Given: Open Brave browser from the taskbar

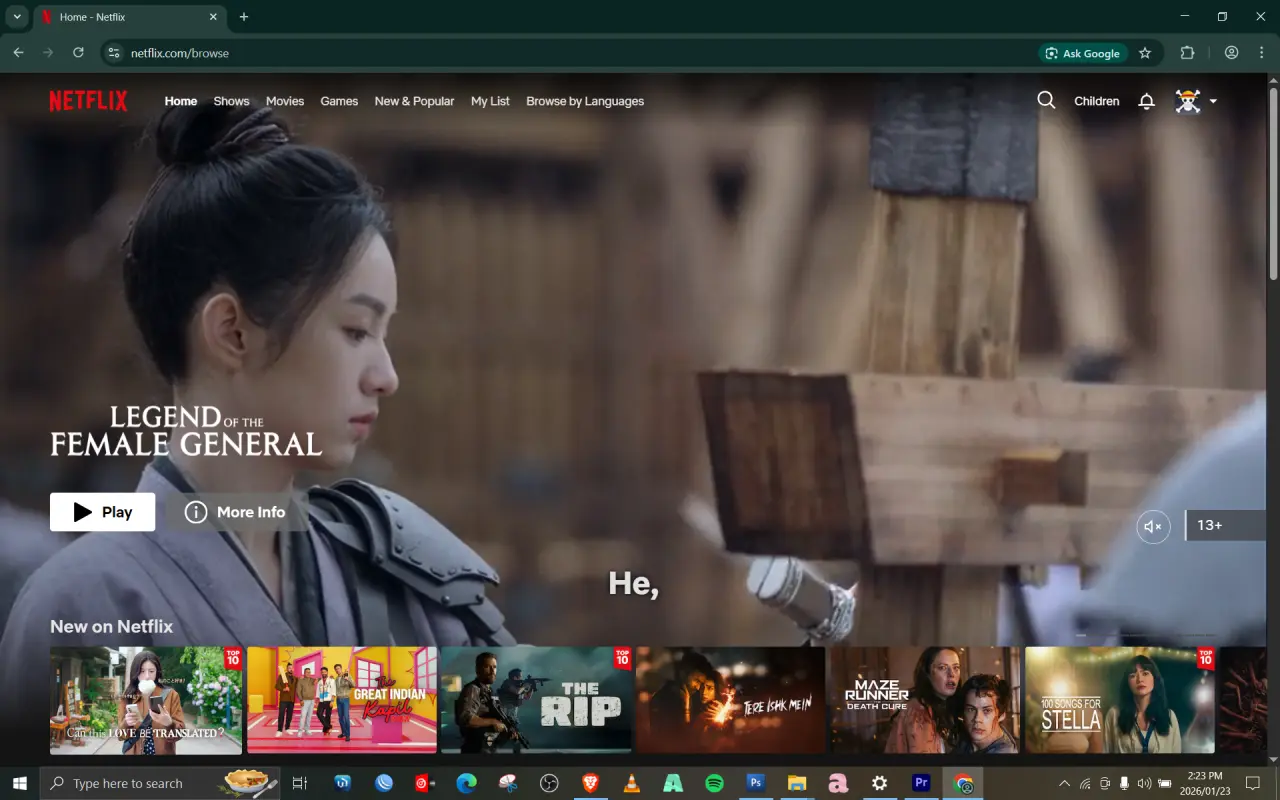Looking at the screenshot, I should (590, 783).
